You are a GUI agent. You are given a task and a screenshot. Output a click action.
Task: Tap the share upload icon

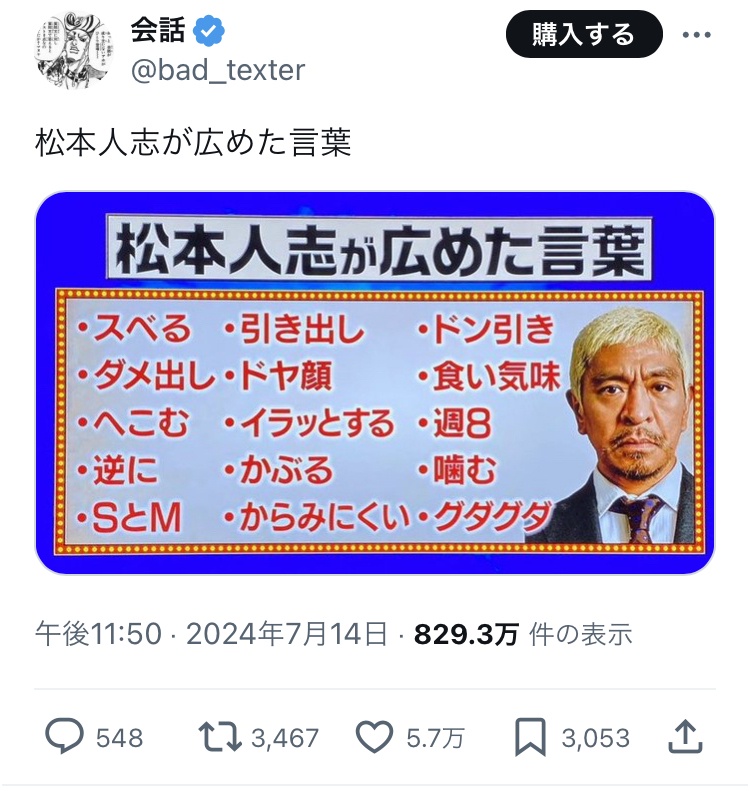[685, 737]
